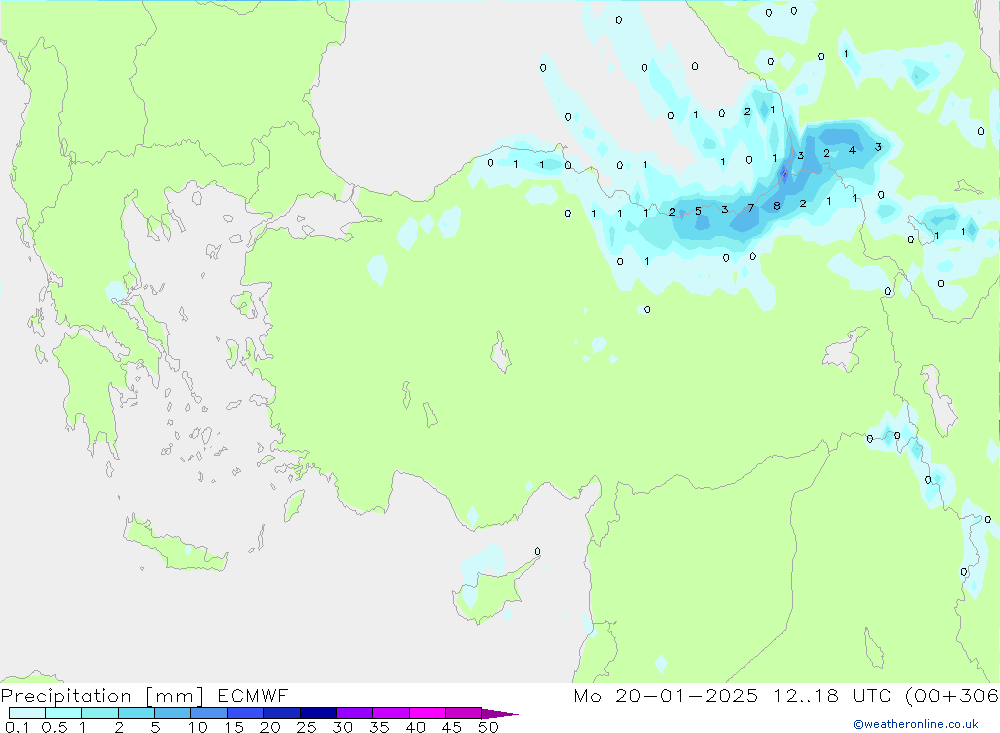Click legend label '0.5'
The width and height of the screenshot is (1000, 733).
coord(54,727)
